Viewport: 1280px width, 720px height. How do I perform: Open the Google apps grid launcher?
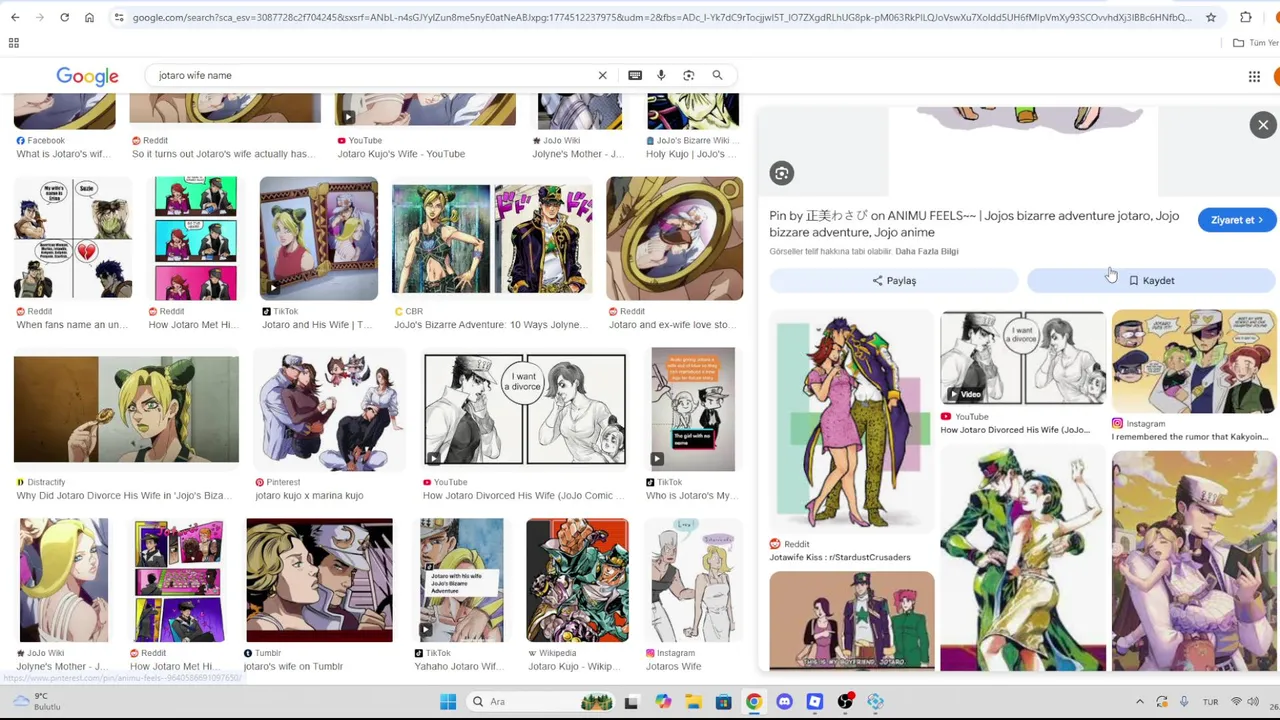[x=1254, y=76]
